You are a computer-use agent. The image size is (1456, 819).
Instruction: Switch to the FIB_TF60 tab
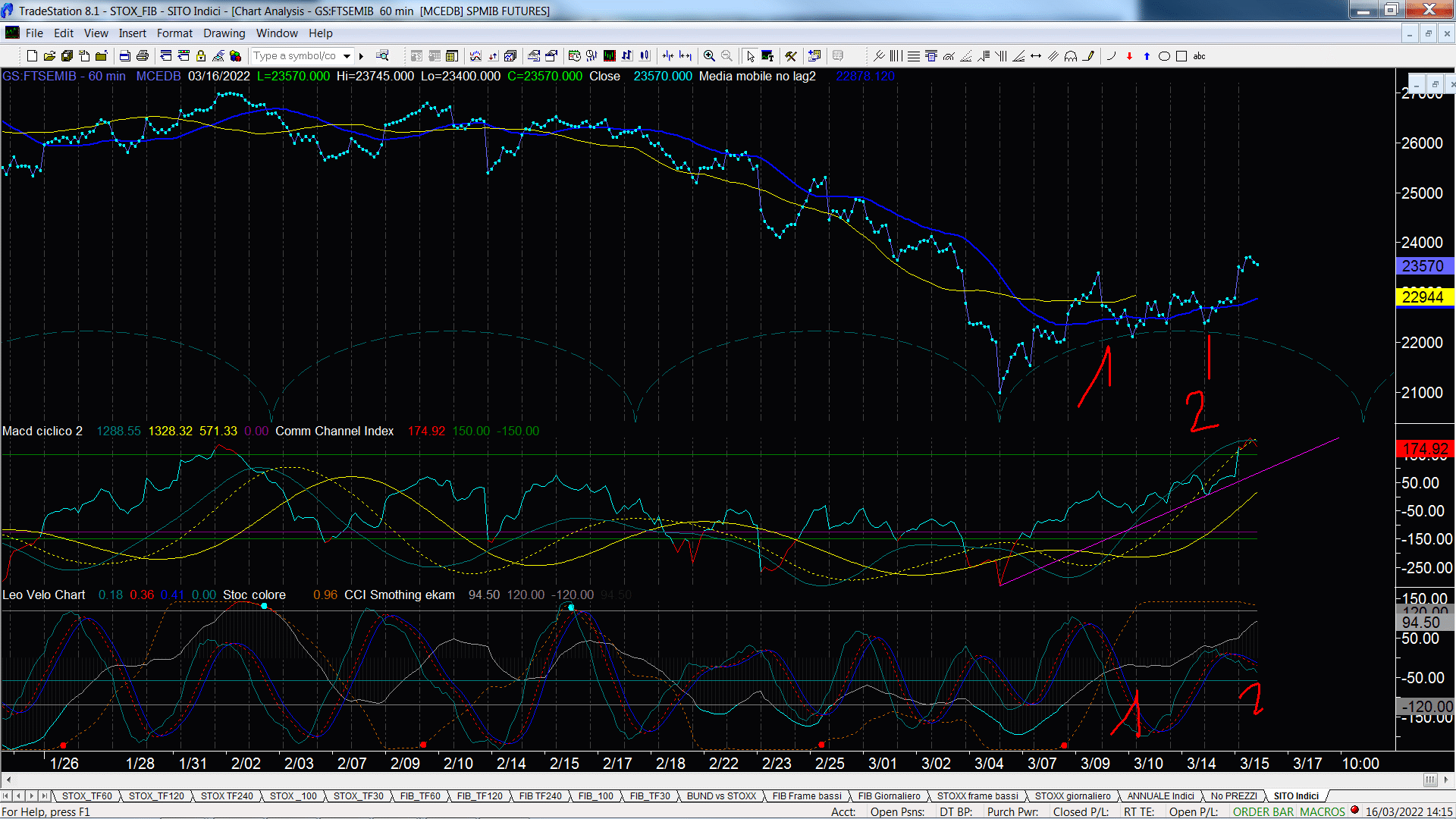click(420, 795)
